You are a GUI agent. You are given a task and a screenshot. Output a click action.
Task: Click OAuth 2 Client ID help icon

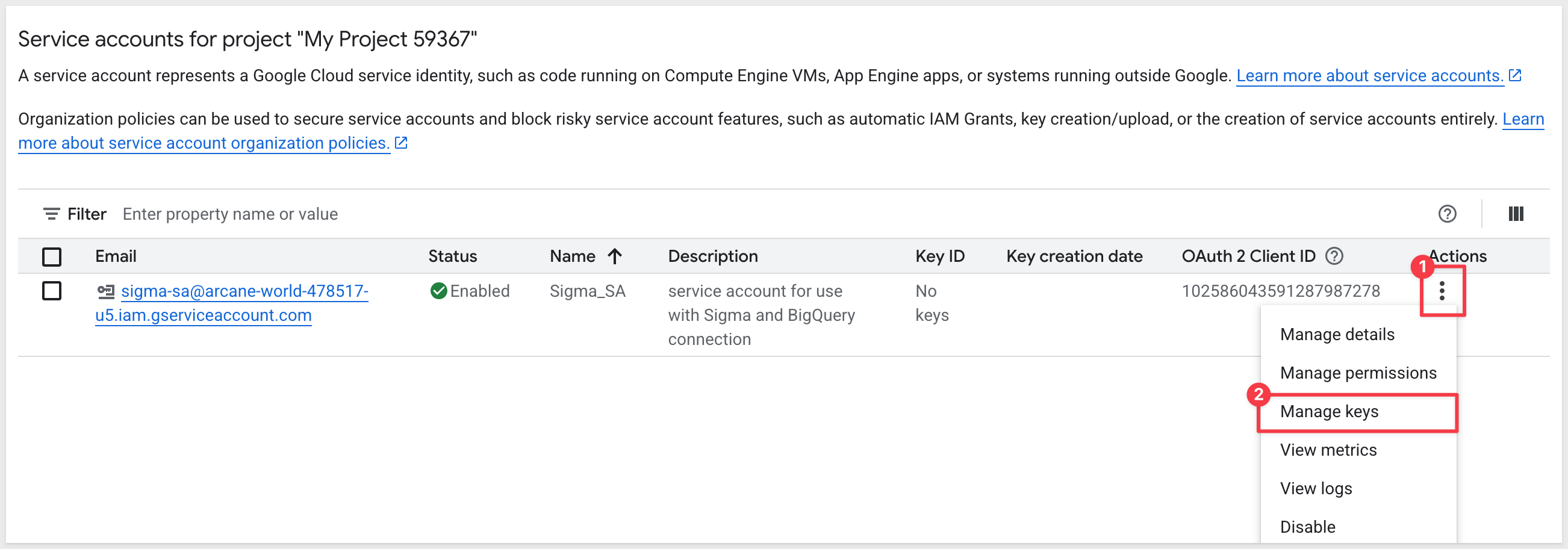tap(1334, 256)
